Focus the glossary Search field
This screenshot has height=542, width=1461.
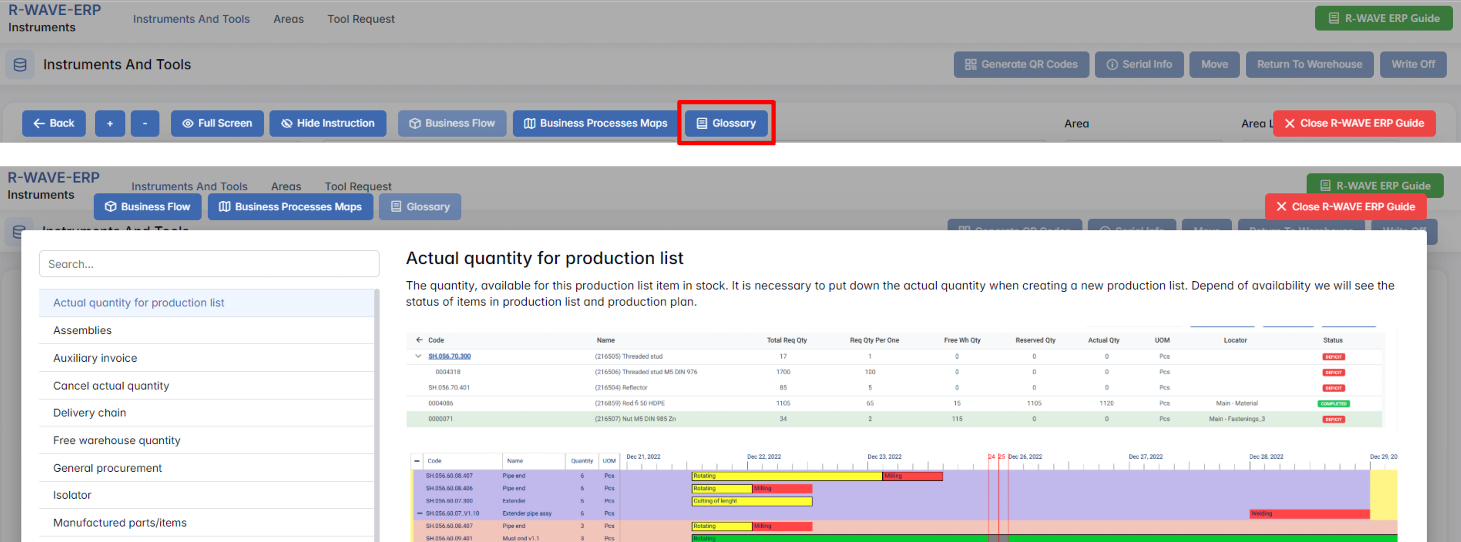click(209, 264)
